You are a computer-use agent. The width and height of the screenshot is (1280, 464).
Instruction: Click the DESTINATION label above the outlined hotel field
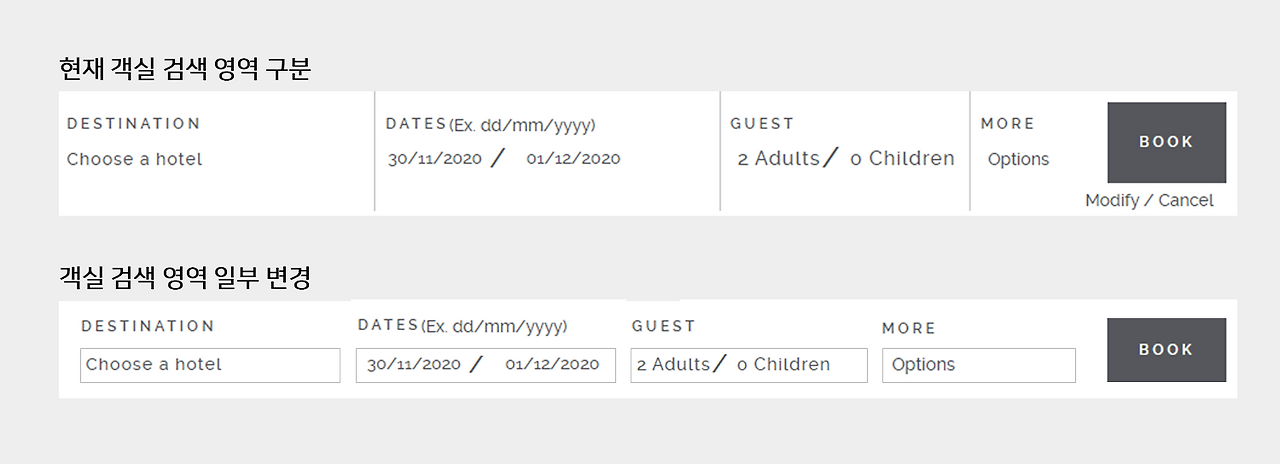tap(148, 326)
